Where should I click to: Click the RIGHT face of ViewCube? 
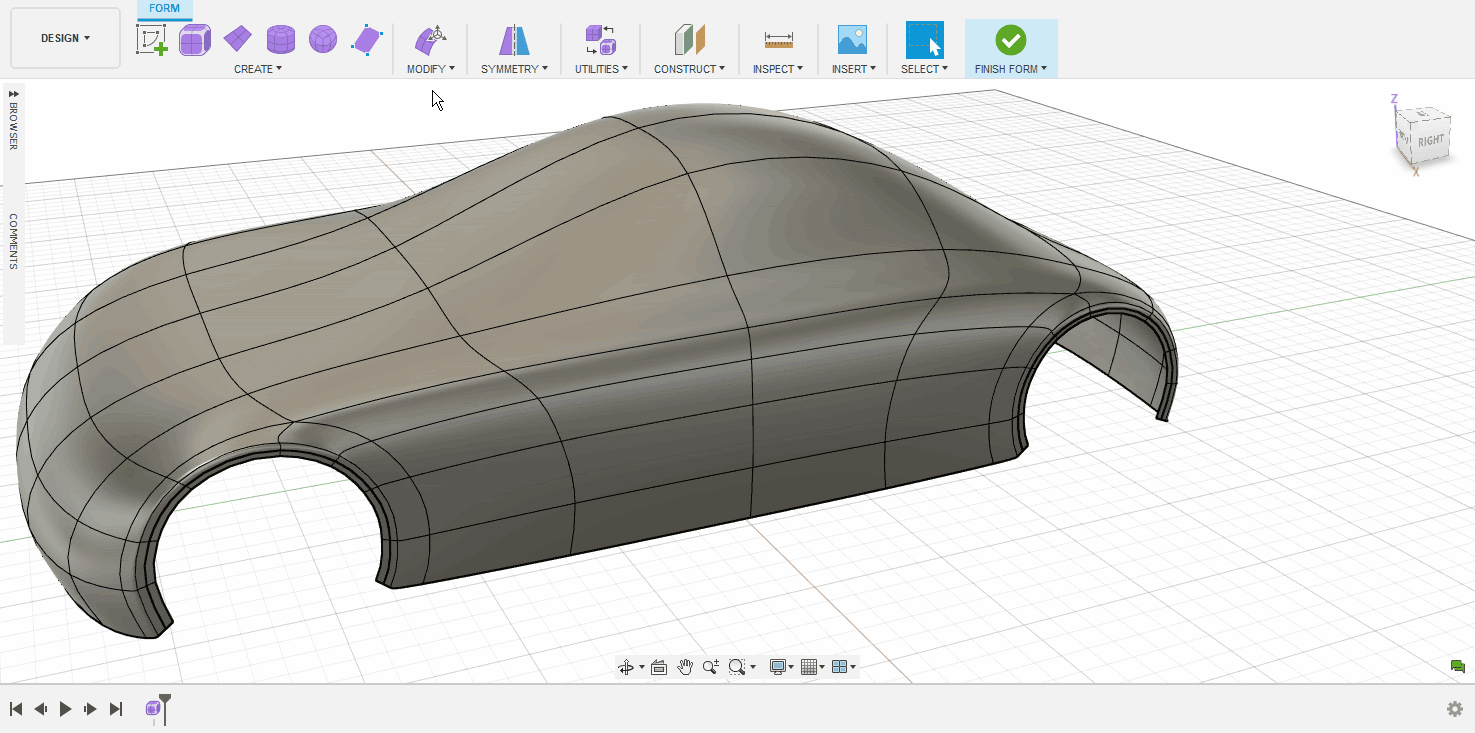coord(1431,140)
